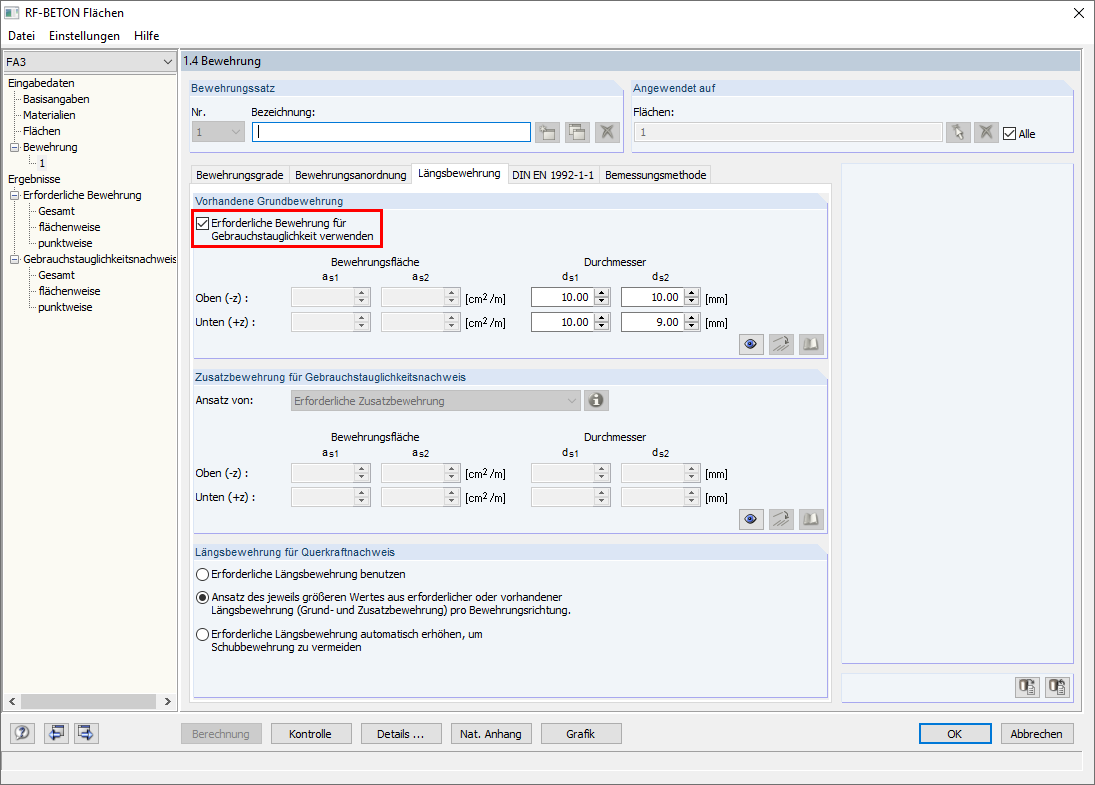Click the delete reinforcement set icon
This screenshot has width=1095, height=785.
608,132
